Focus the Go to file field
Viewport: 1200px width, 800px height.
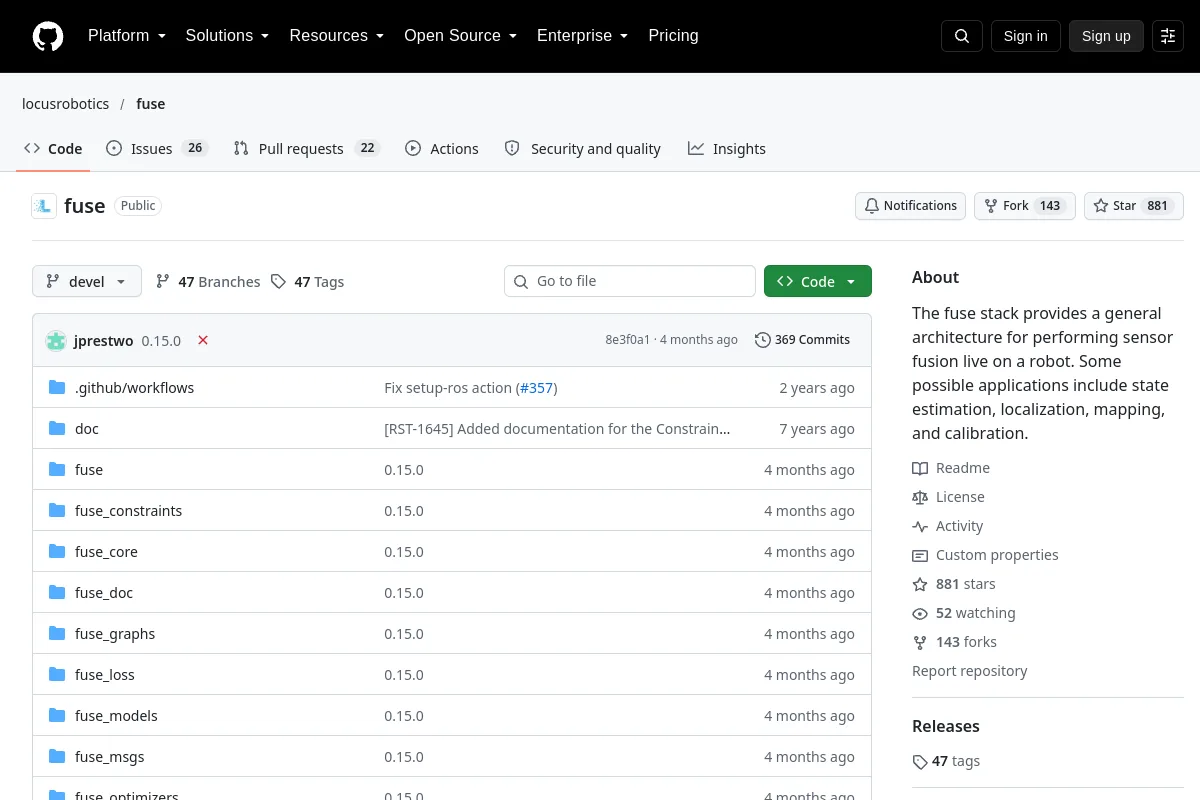point(630,282)
